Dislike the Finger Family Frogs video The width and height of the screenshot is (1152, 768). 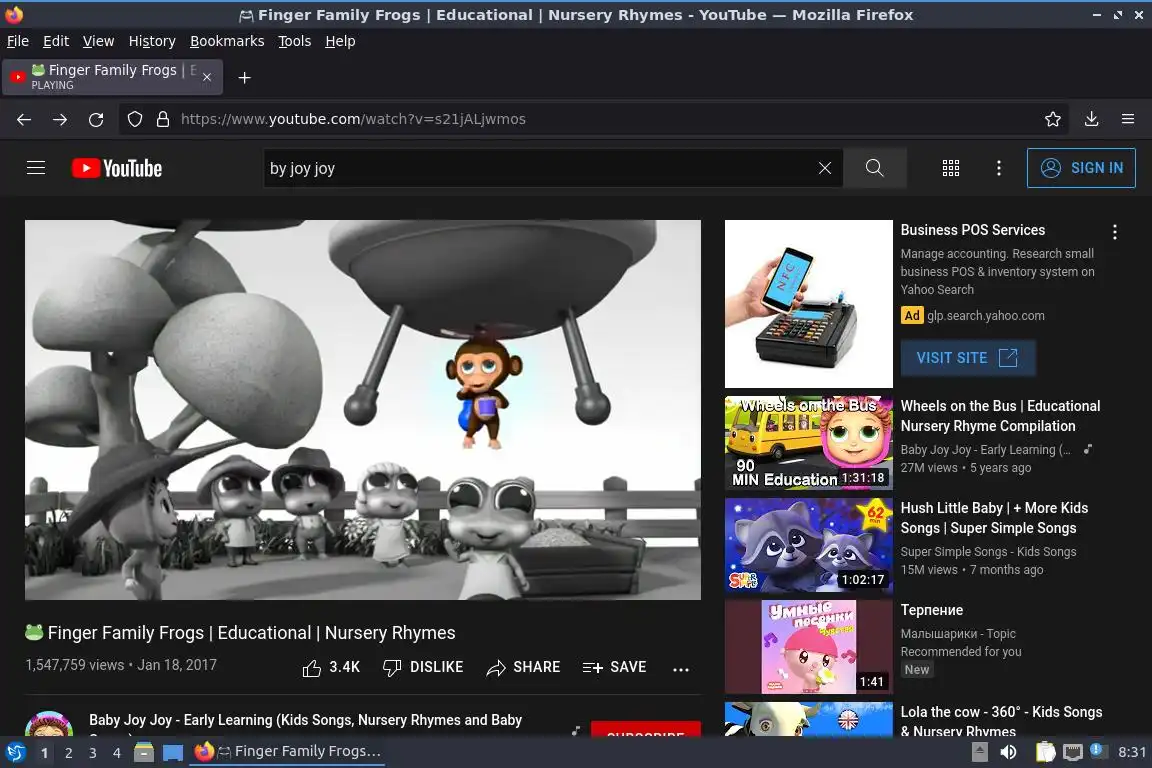pos(423,667)
